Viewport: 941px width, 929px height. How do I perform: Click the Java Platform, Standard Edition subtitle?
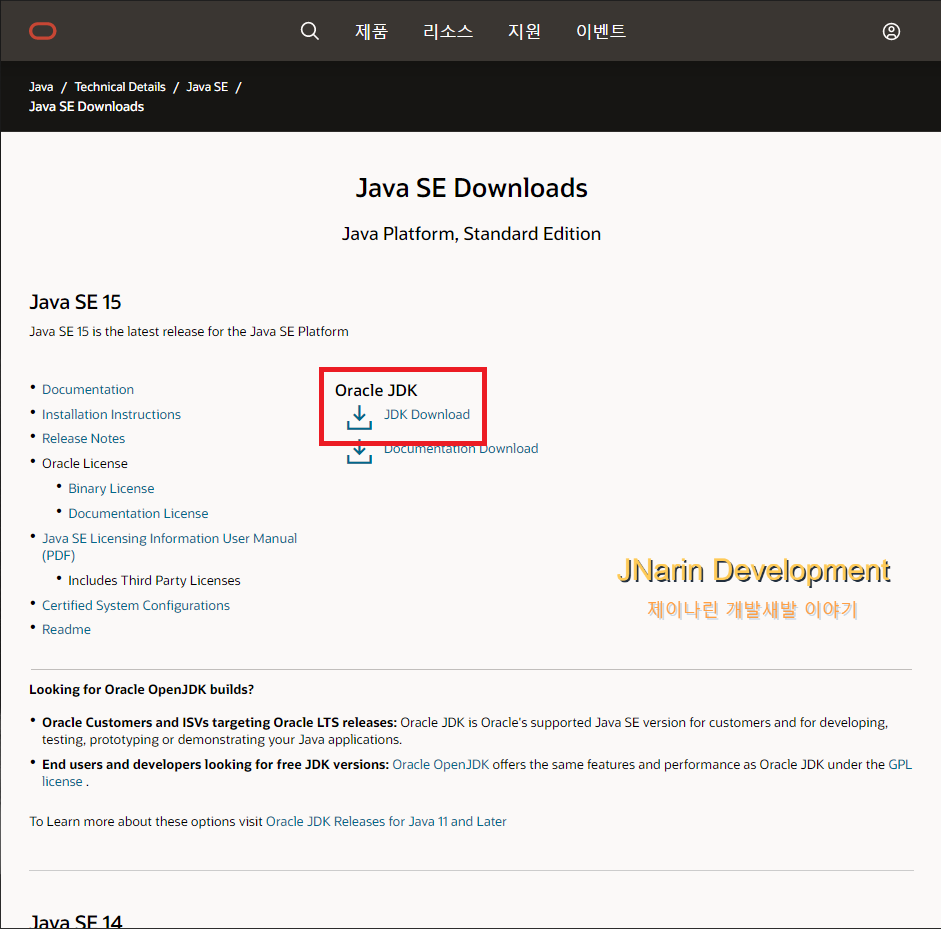[x=471, y=233]
